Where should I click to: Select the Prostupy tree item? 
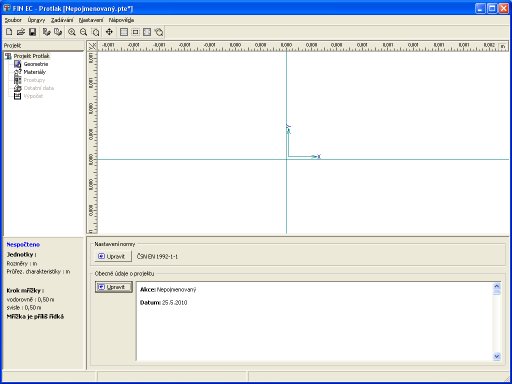coord(34,80)
